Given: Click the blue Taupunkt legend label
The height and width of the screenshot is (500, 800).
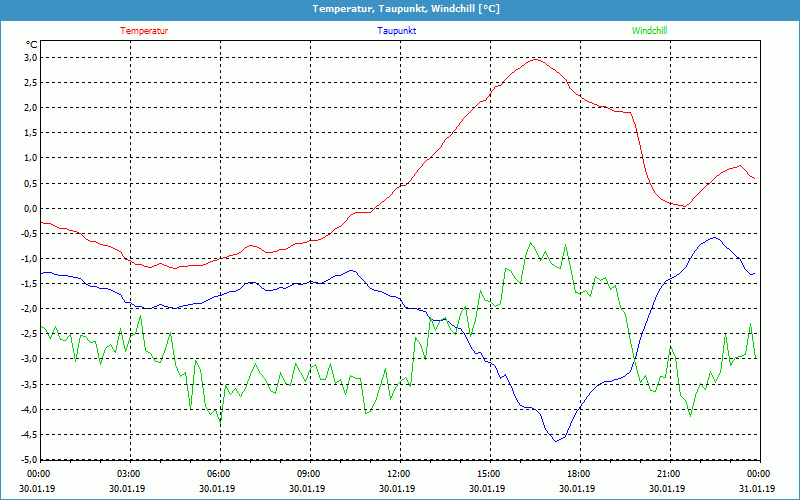Looking at the screenshot, I should coord(396,31).
